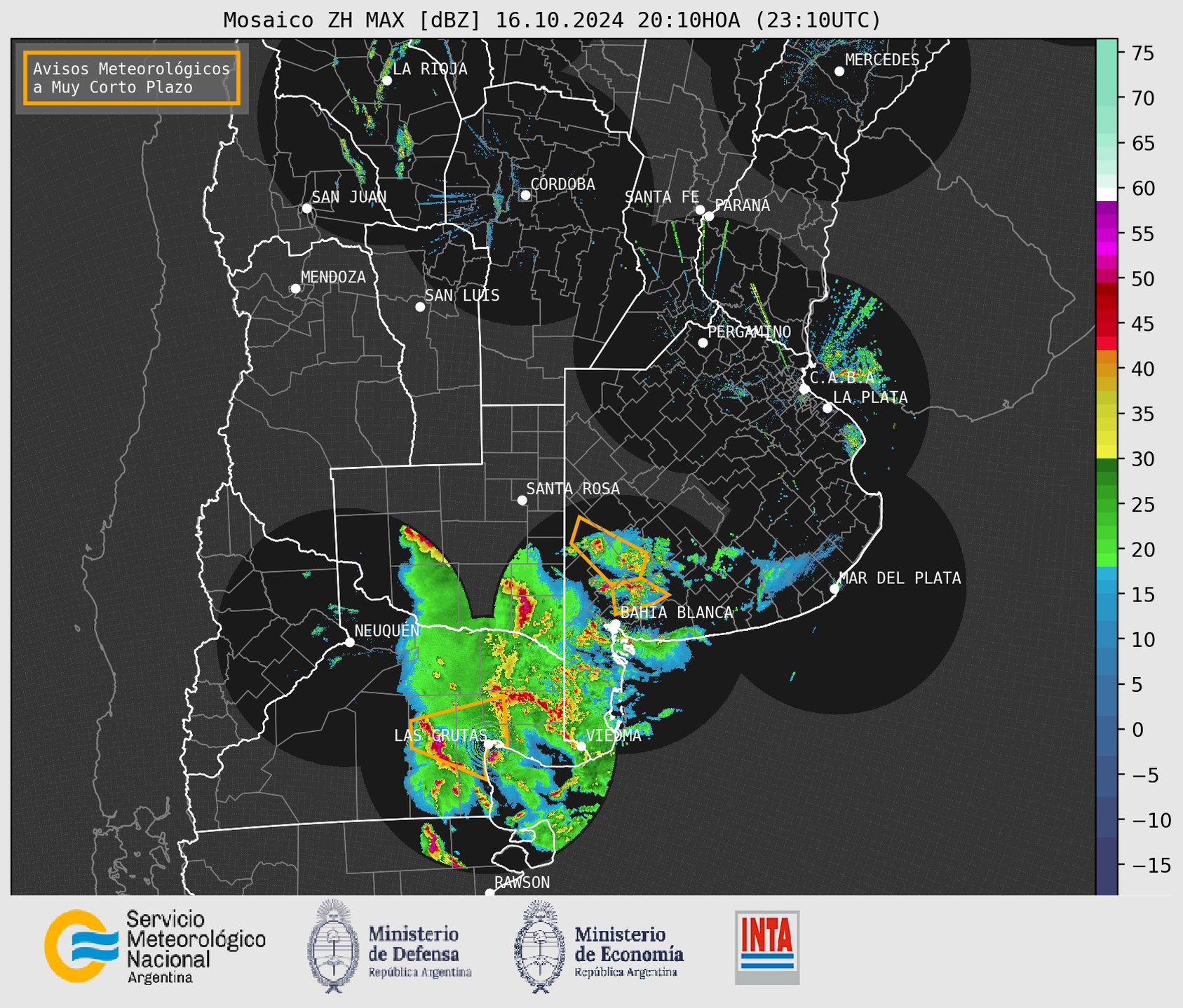
Task: Click the Ministerio de Economía coat of arms
Action: tap(540, 946)
